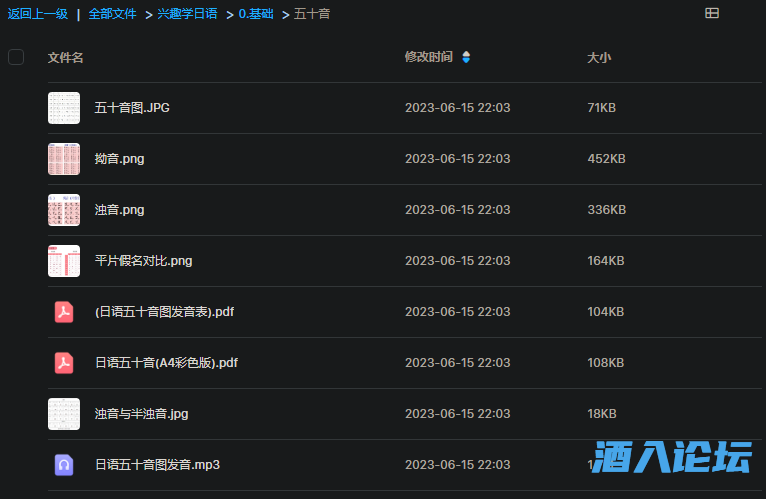The image size is (766, 499).
Task: Switch to grid view layout icon
Action: tap(712, 13)
